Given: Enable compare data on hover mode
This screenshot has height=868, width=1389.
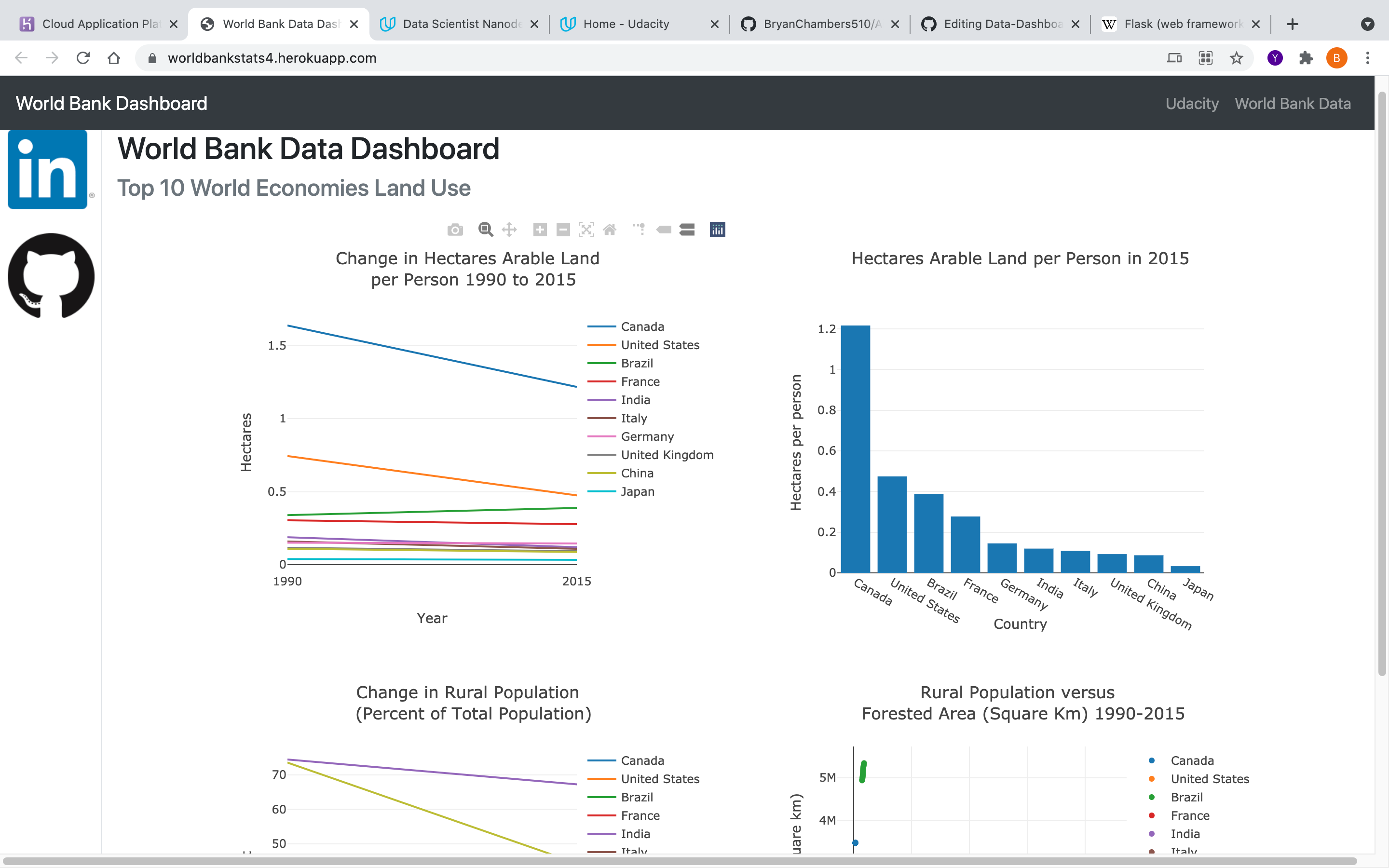Looking at the screenshot, I should pos(687,229).
